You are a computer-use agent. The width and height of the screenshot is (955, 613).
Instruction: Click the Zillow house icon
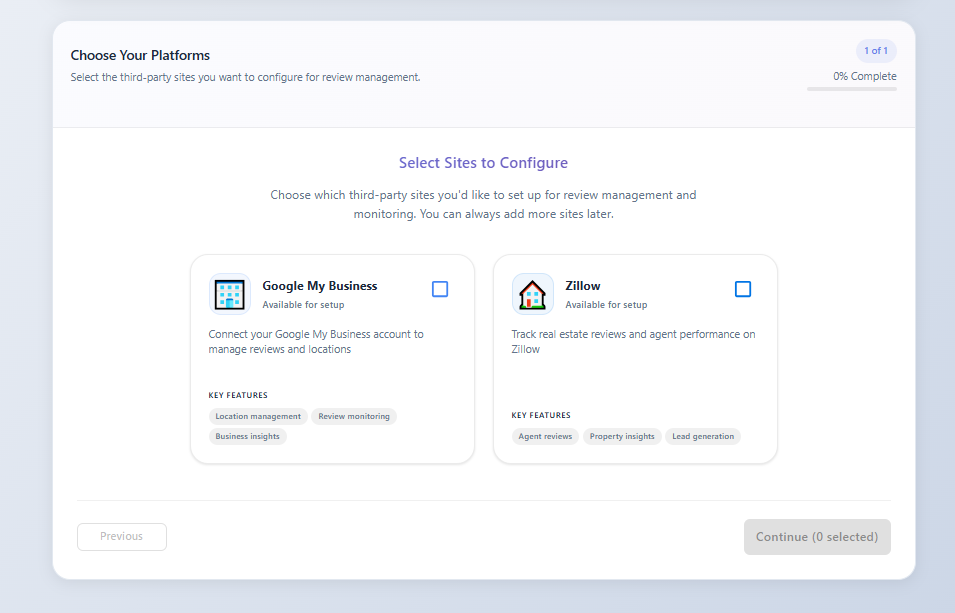coord(532,294)
